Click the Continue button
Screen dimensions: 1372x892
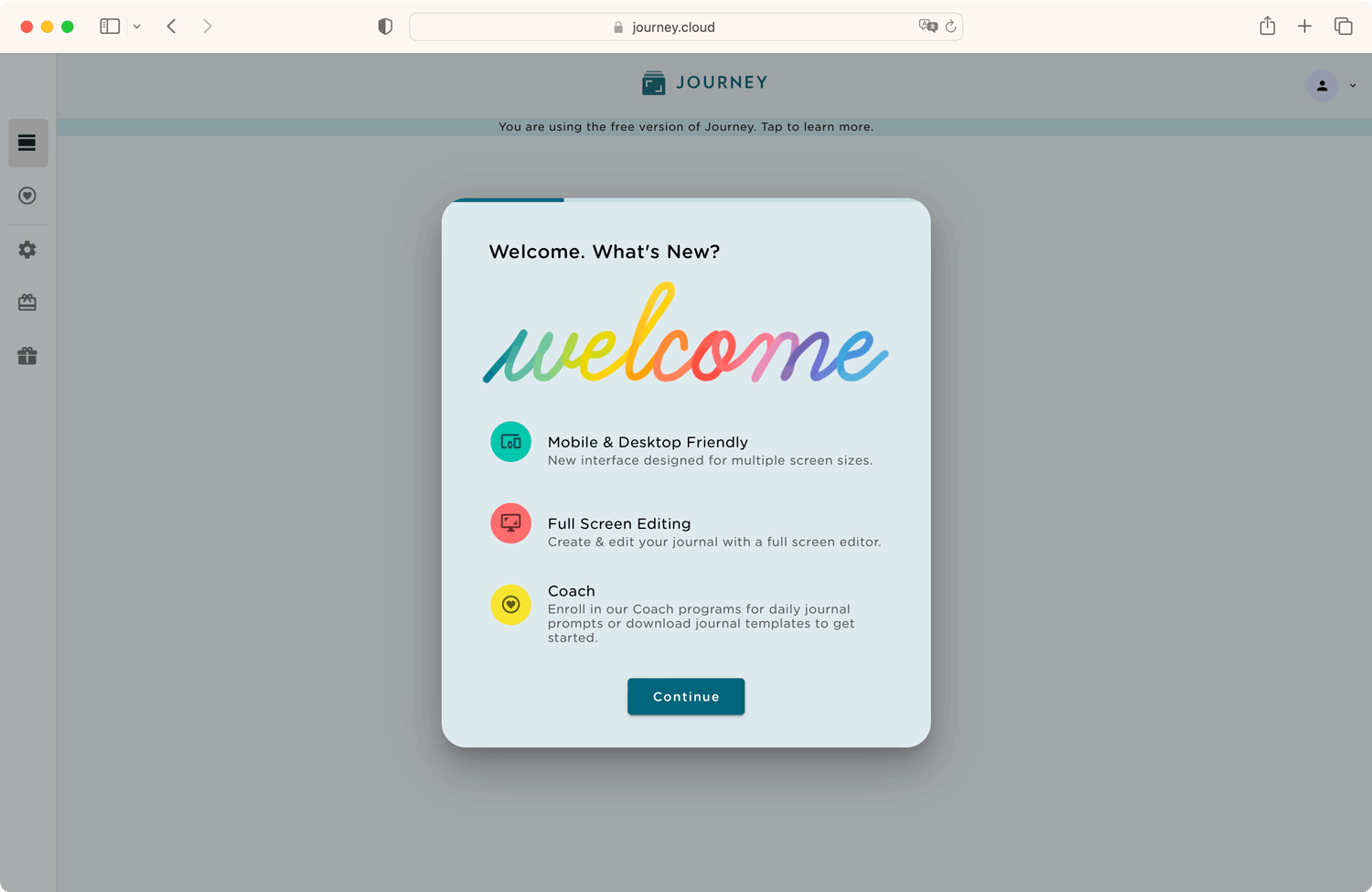pos(686,696)
